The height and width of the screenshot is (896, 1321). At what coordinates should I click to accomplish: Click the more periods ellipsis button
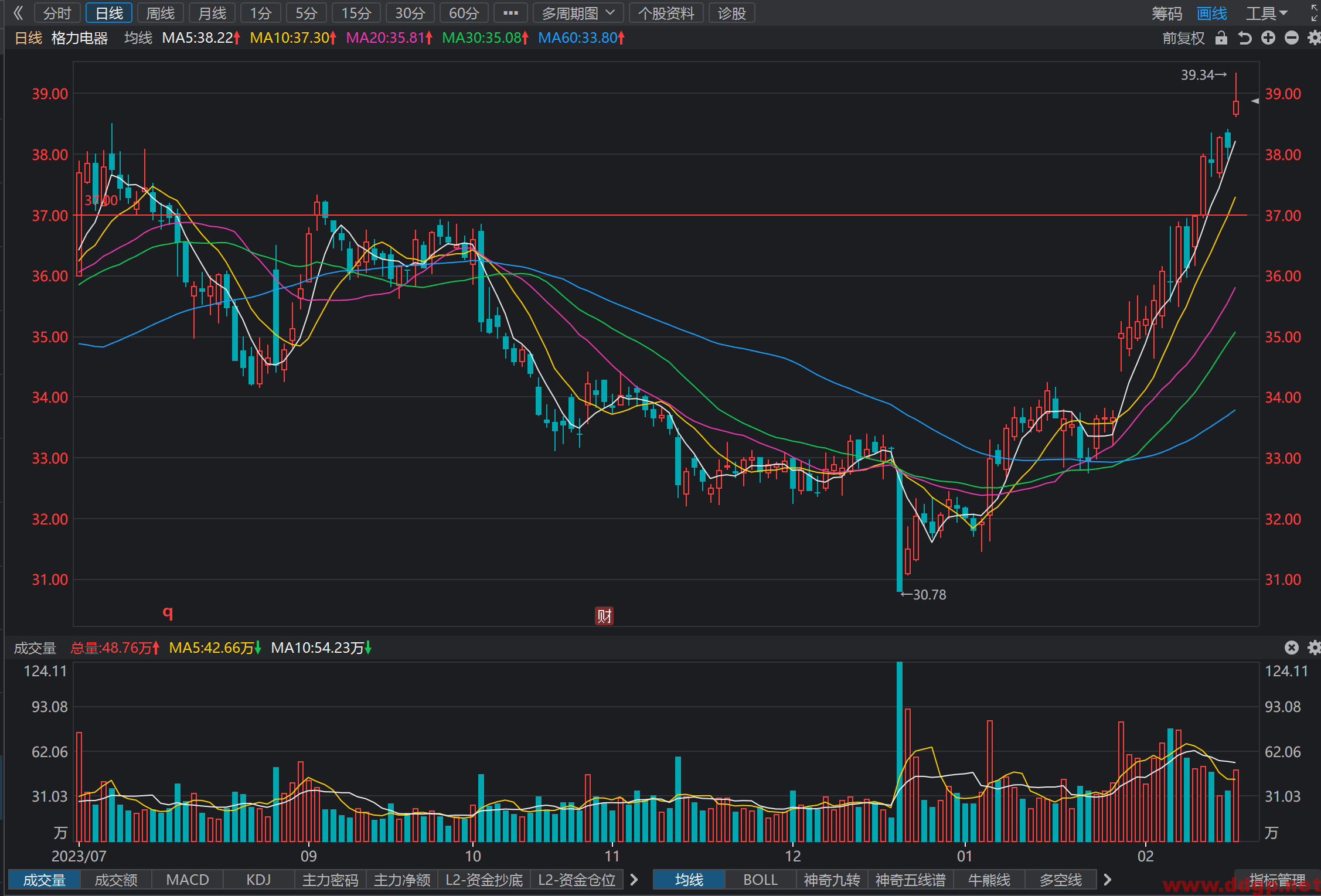point(510,13)
